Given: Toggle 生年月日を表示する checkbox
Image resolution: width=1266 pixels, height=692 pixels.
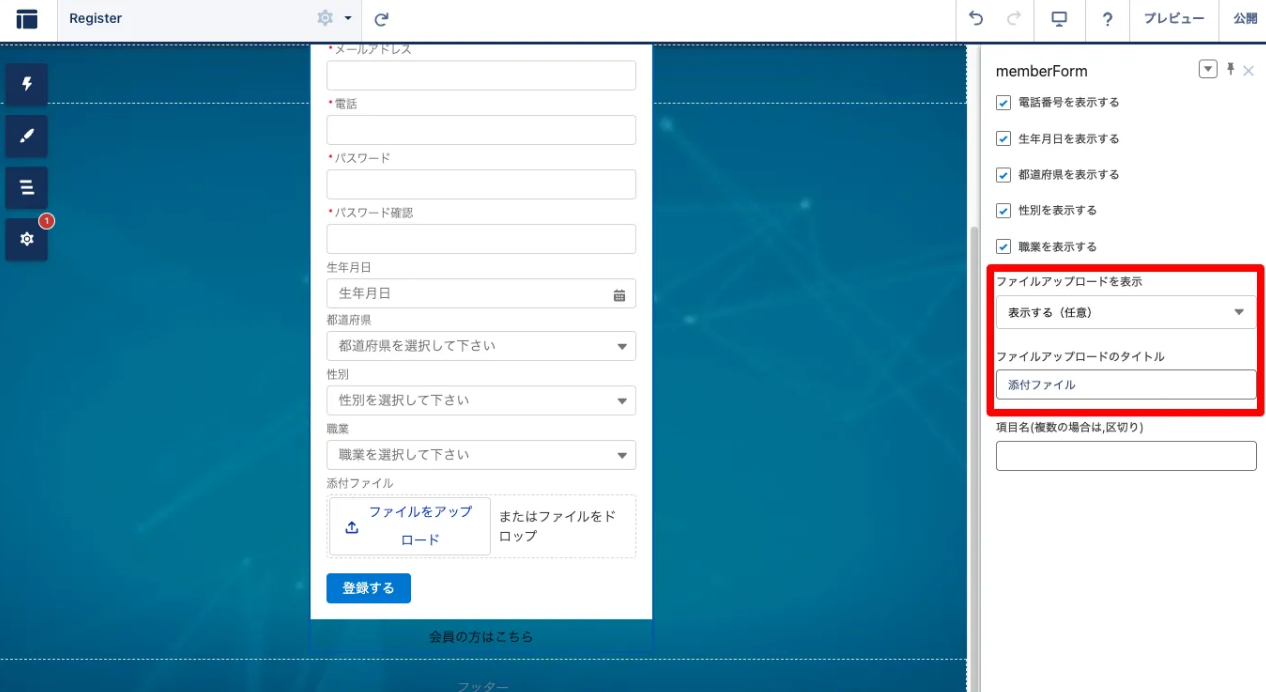Looking at the screenshot, I should click(1004, 139).
